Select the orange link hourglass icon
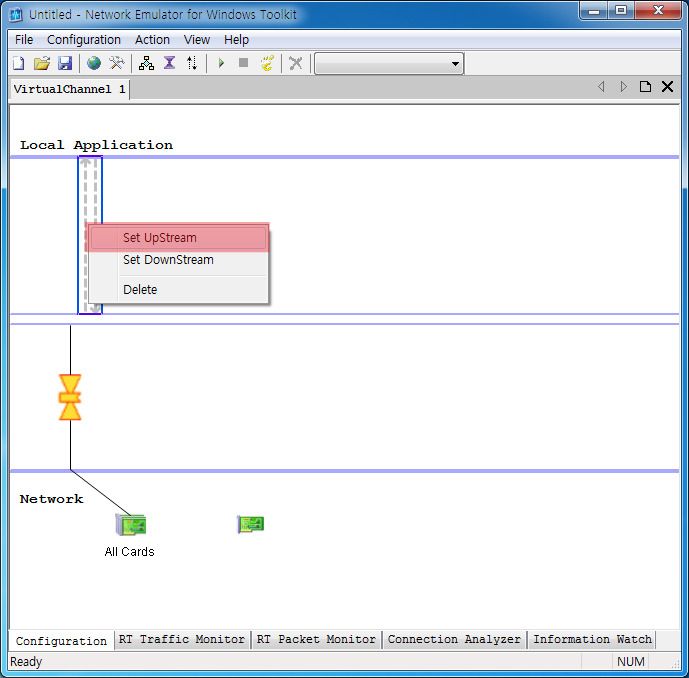689x678 pixels. pos(70,397)
